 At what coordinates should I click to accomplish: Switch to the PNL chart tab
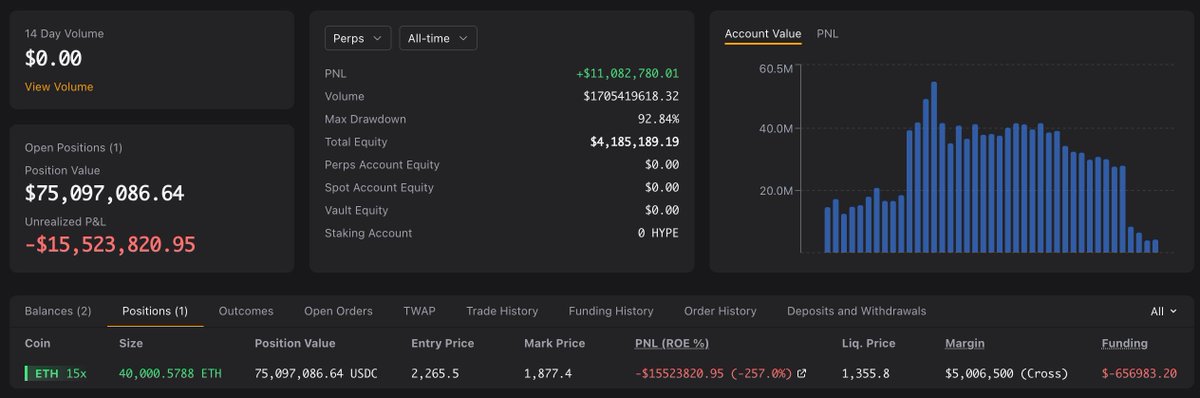pyautogui.click(x=828, y=34)
